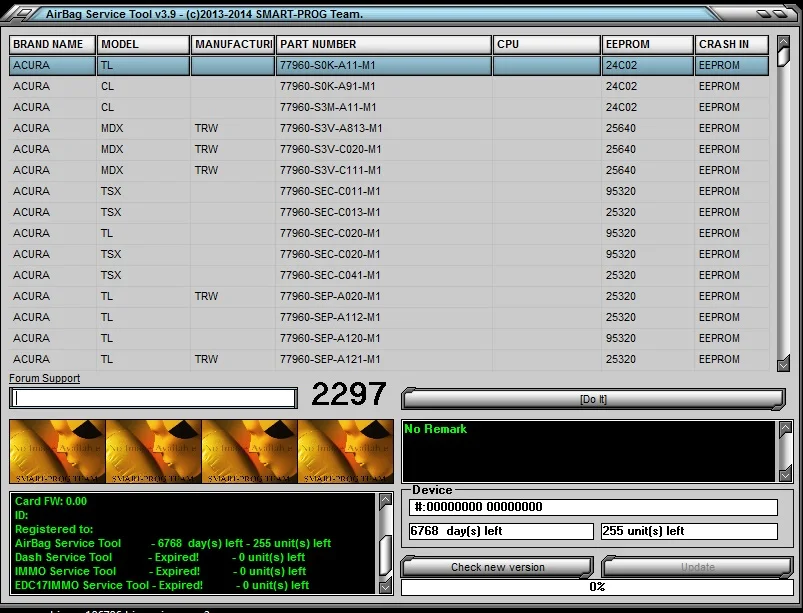Click the first No Image Available thumbnail

point(57,451)
